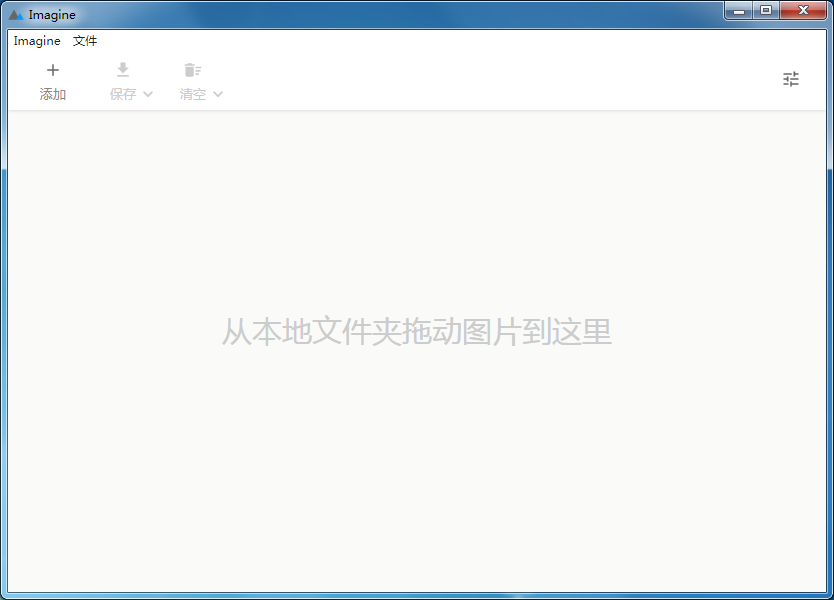Click the trash can clear icon
Viewport: 834px width, 600px height.
pos(193,70)
